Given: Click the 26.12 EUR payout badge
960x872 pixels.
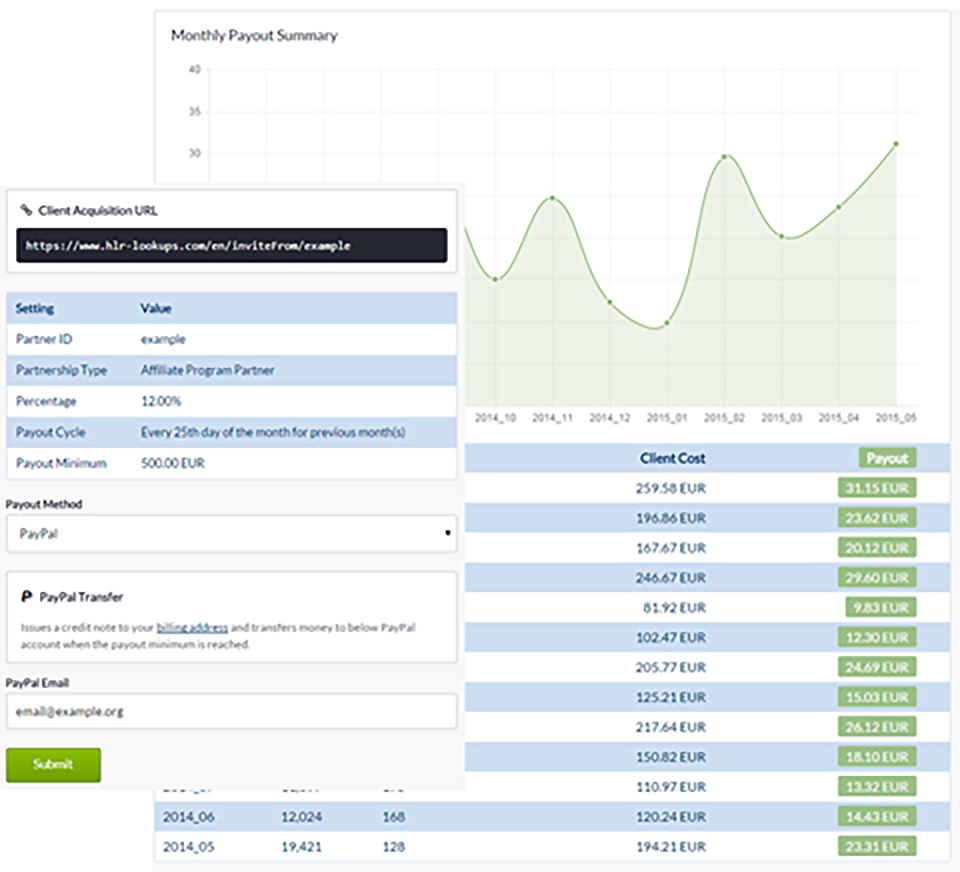Looking at the screenshot, I should tap(877, 727).
